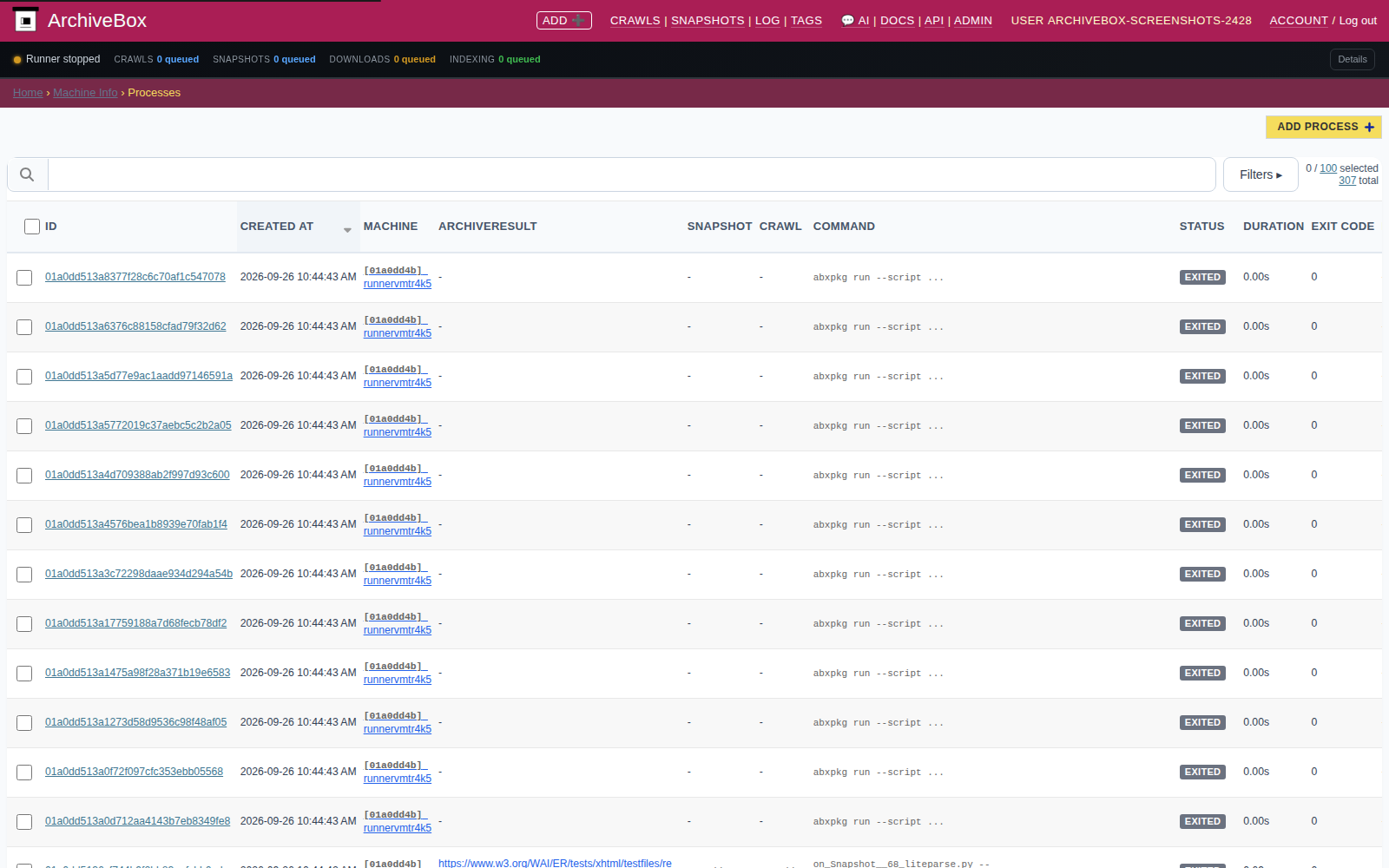This screenshot has height=868, width=1389.
Task: Open the DOCS menu link
Action: (897, 21)
